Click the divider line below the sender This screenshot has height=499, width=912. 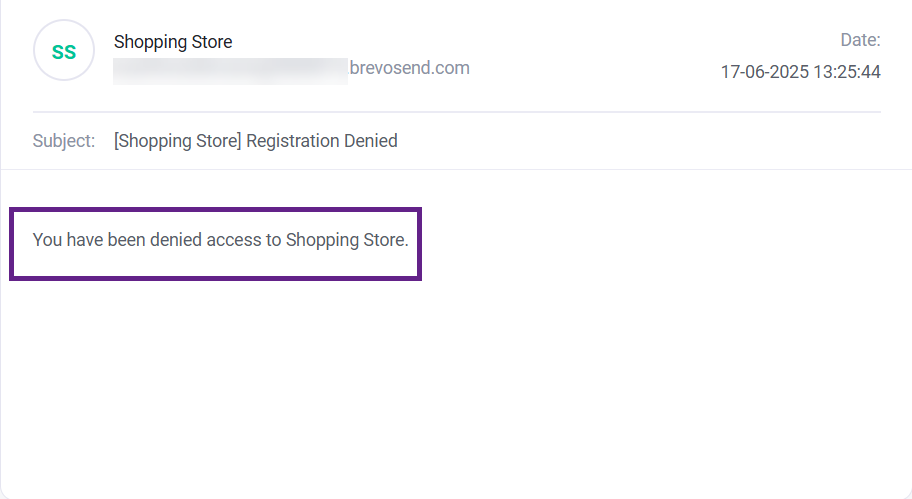(x=456, y=111)
